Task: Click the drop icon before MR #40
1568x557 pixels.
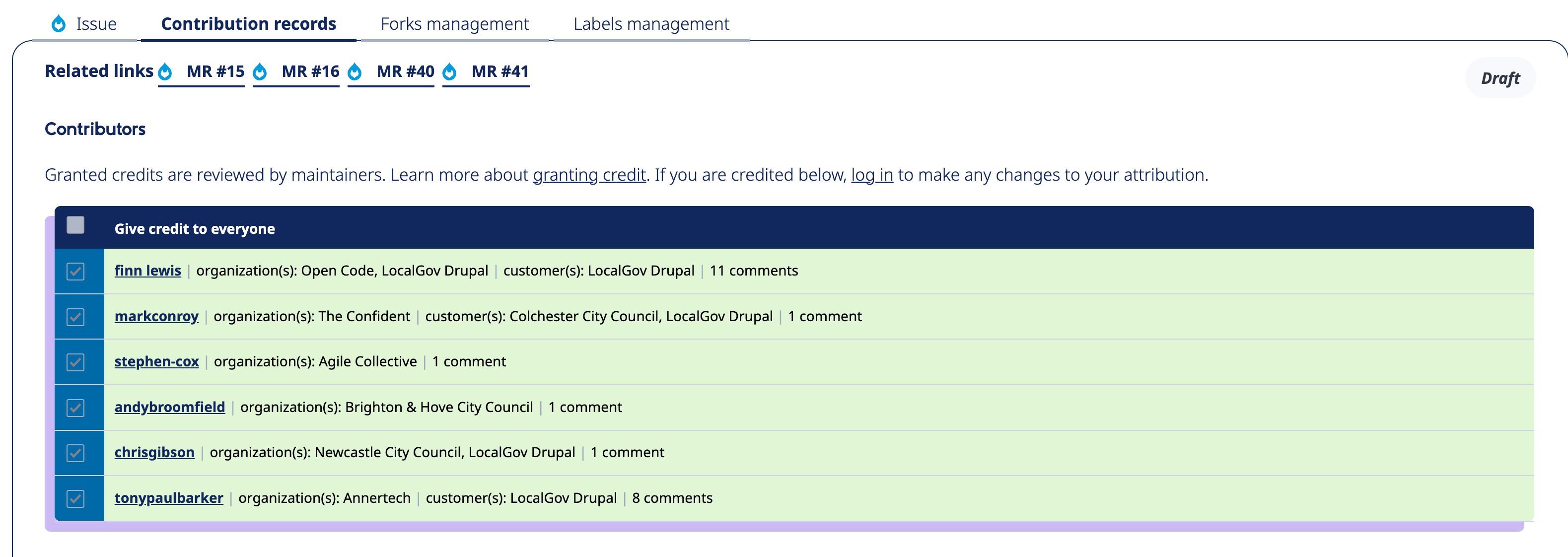Action: (355, 72)
